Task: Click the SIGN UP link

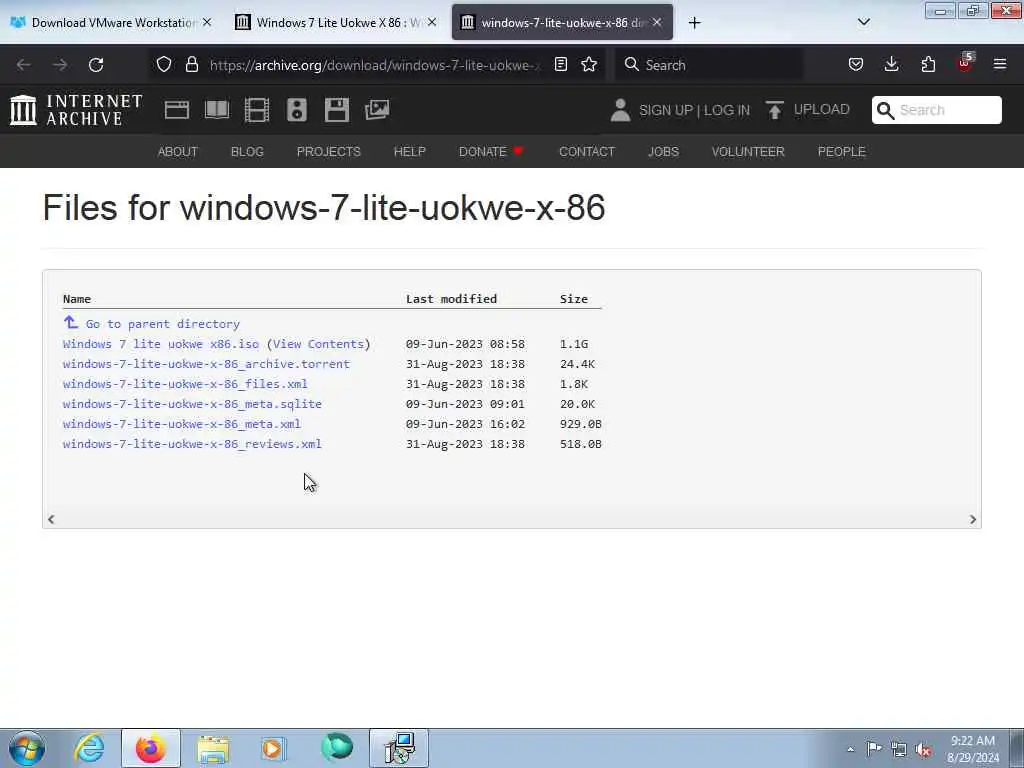Action: pyautogui.click(x=666, y=110)
